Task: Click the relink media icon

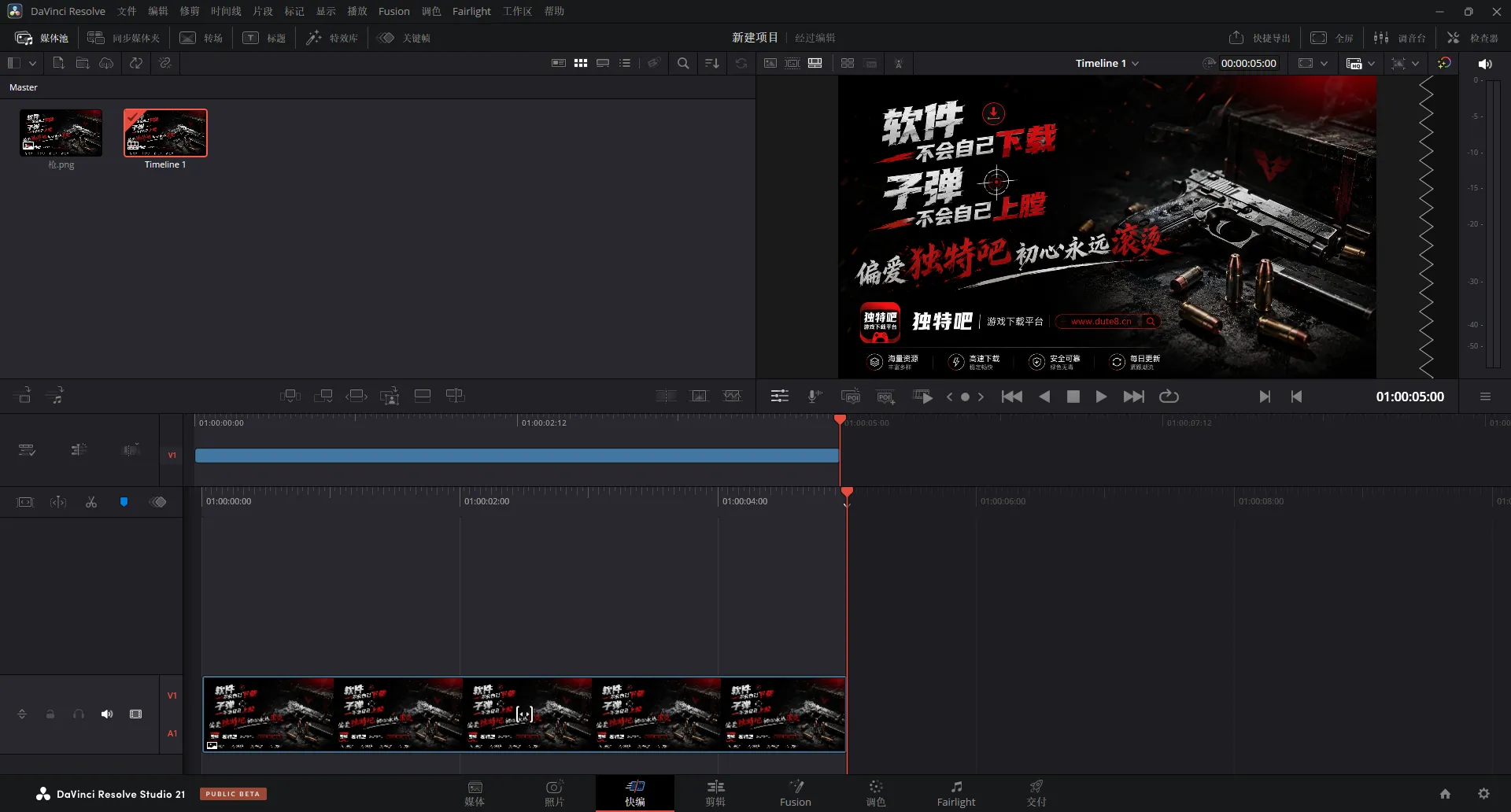Action: (x=164, y=63)
